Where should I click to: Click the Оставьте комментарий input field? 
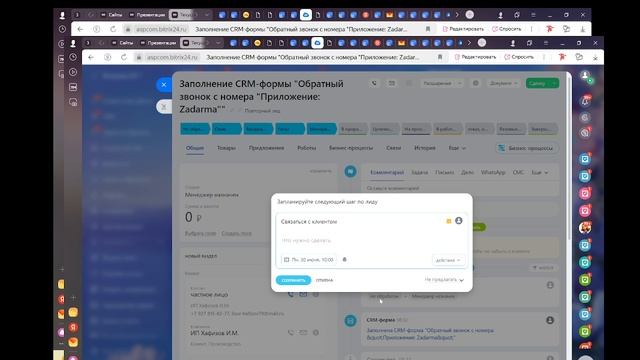pos(460,188)
